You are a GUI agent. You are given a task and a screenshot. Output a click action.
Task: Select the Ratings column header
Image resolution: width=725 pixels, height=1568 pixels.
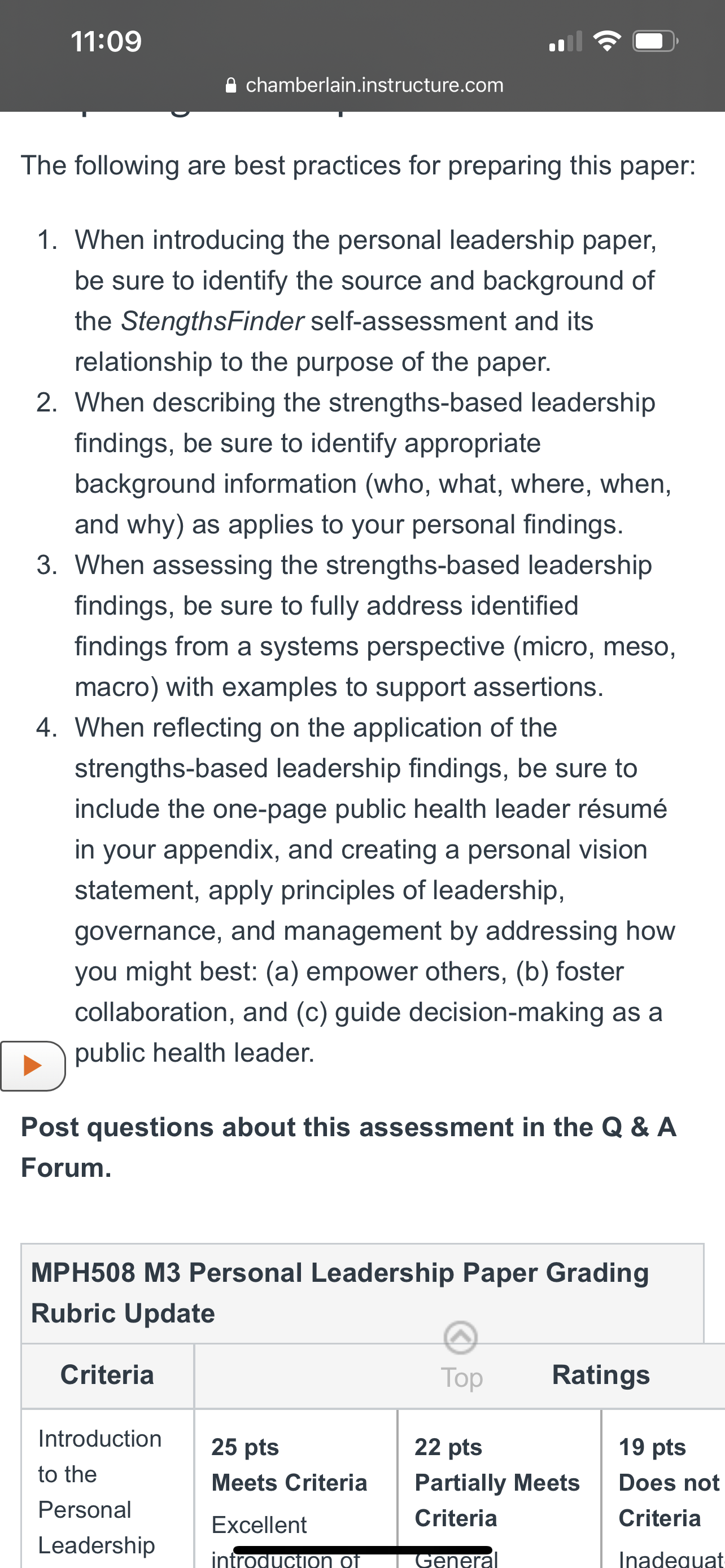[600, 1376]
